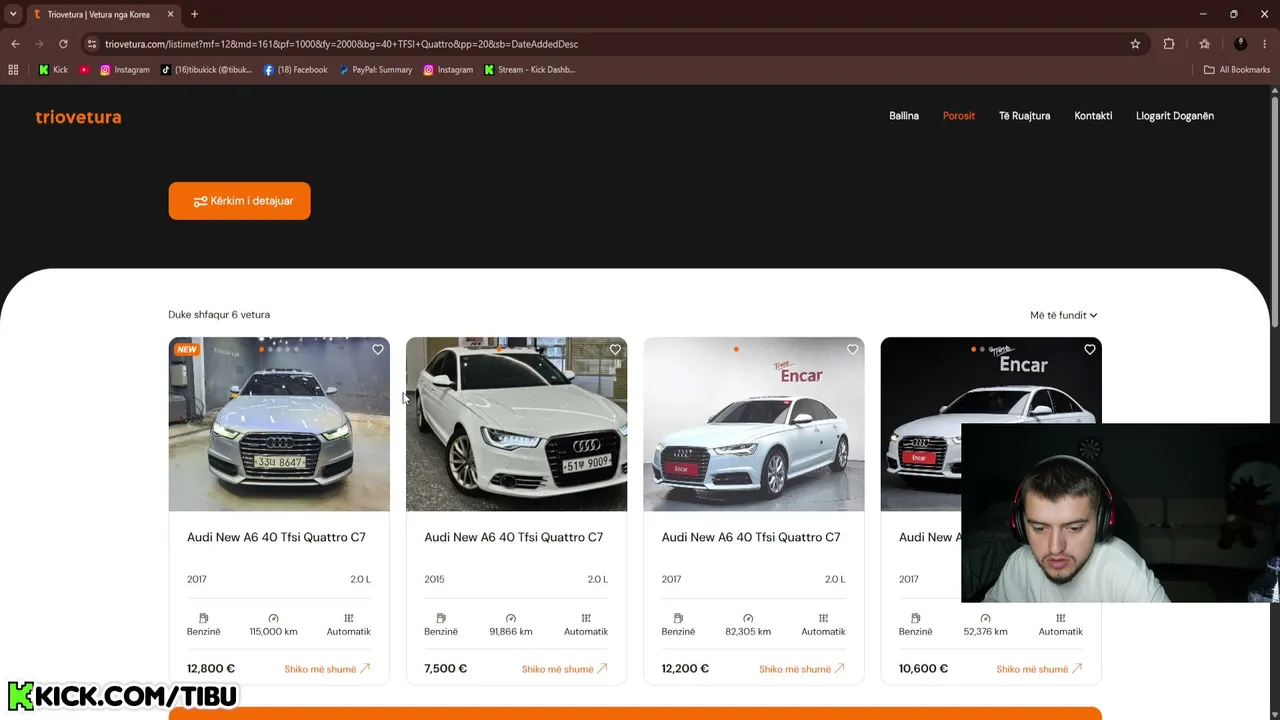
Task: Select the Triovetura | Vetura nga Korea tab
Action: 100,14
